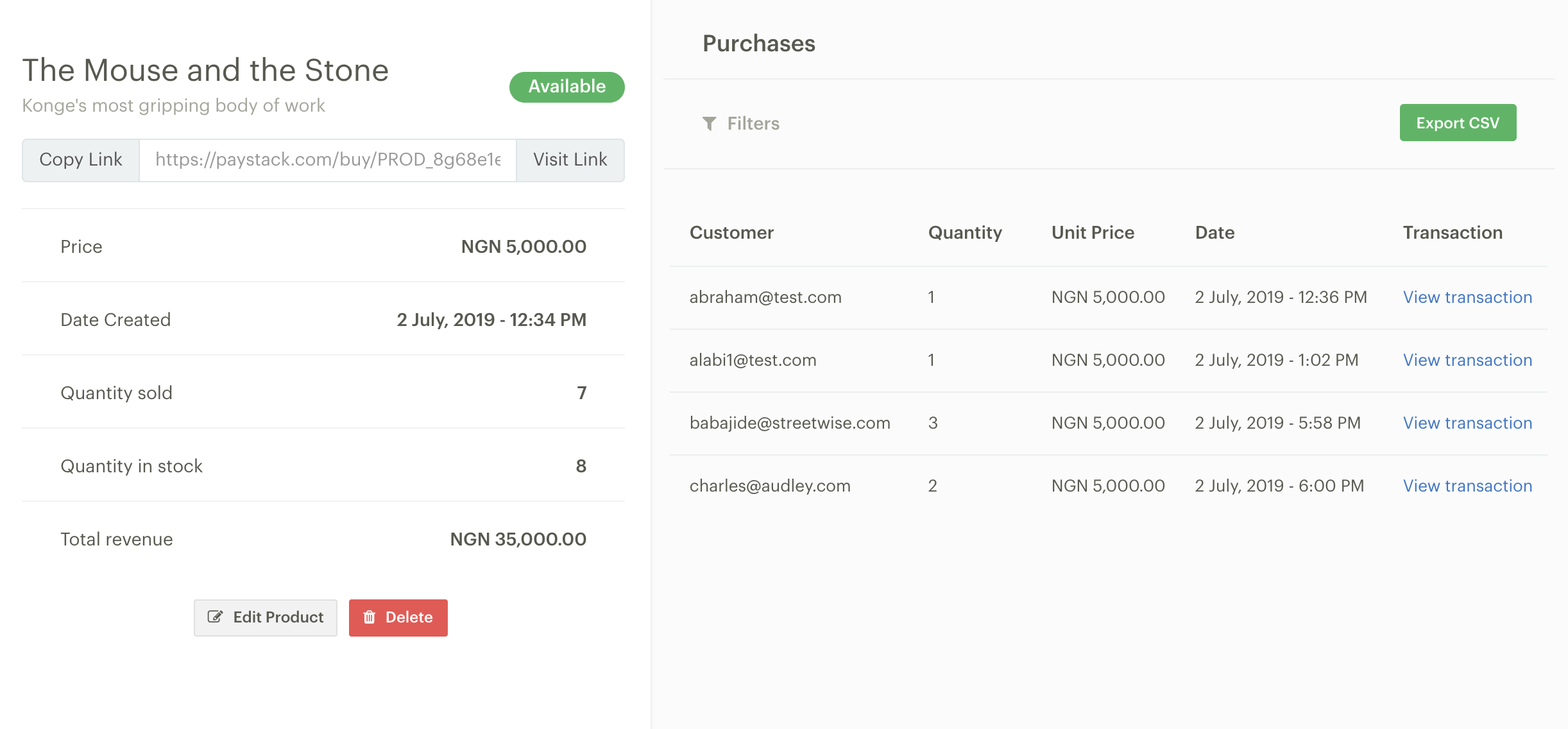The image size is (1568, 729).
Task: View transaction for babajide@streetwise.com
Action: pos(1467,423)
